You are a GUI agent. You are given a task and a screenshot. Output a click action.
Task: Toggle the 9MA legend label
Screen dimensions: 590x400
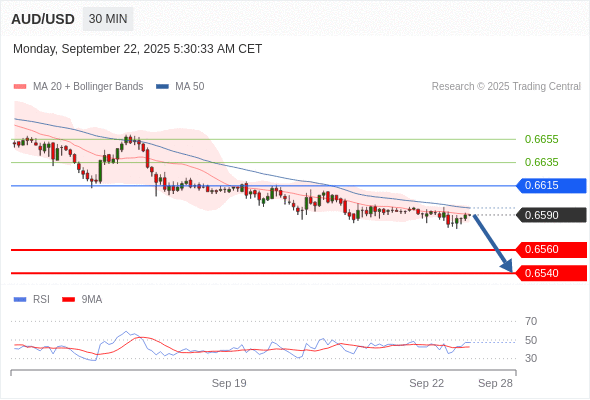click(92, 300)
